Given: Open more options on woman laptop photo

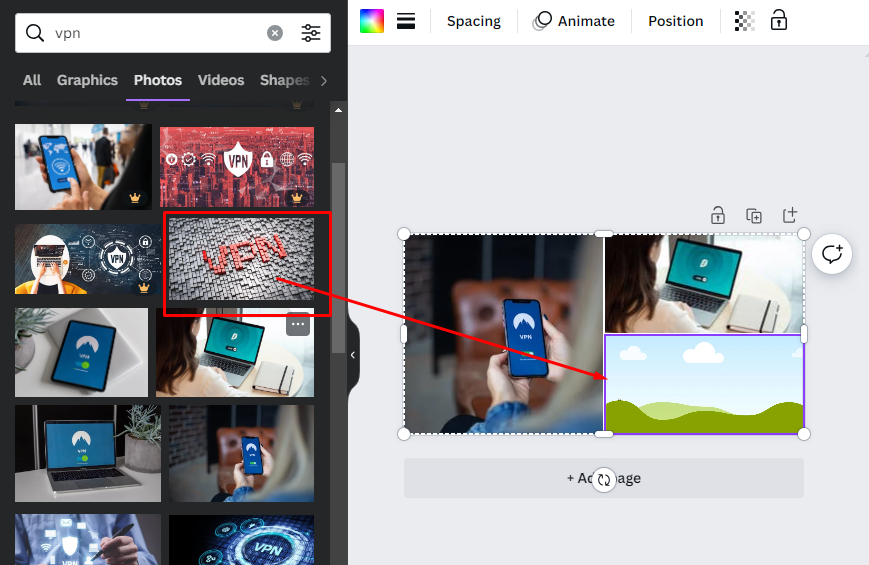Looking at the screenshot, I should coord(298,324).
